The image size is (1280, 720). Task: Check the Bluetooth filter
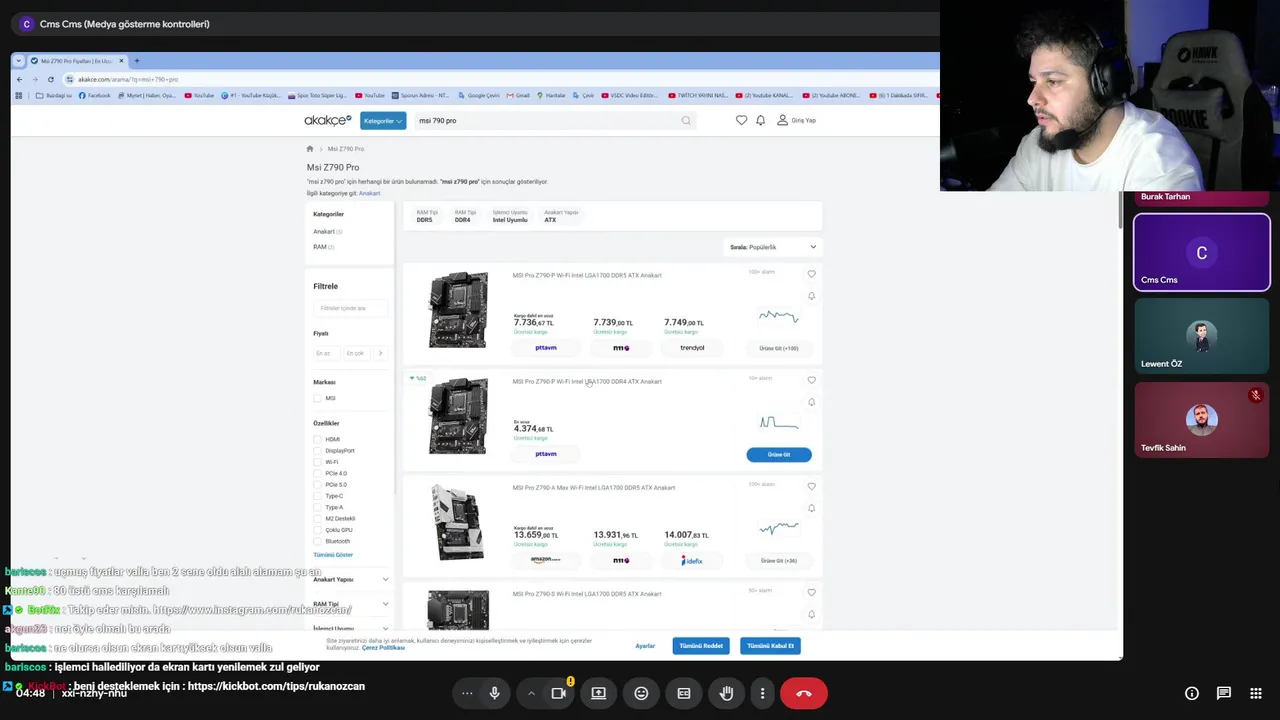pyautogui.click(x=318, y=541)
